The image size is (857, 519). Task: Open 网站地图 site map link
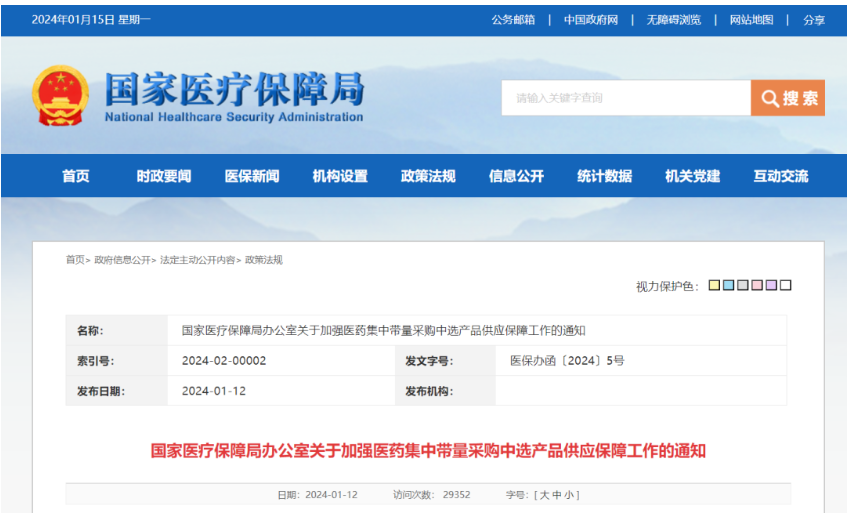tap(752, 20)
